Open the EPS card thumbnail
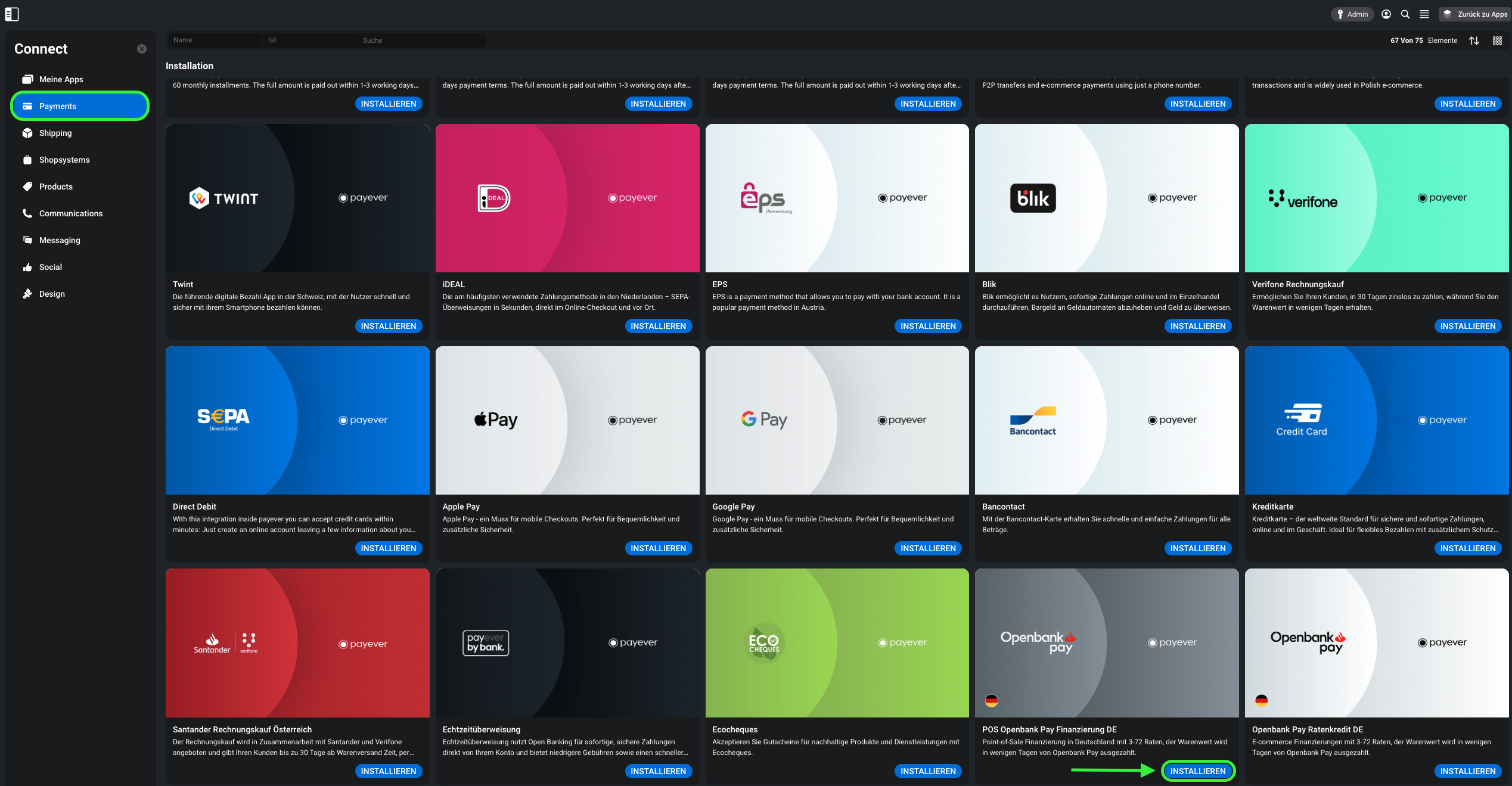This screenshot has height=786, width=1512. point(837,198)
